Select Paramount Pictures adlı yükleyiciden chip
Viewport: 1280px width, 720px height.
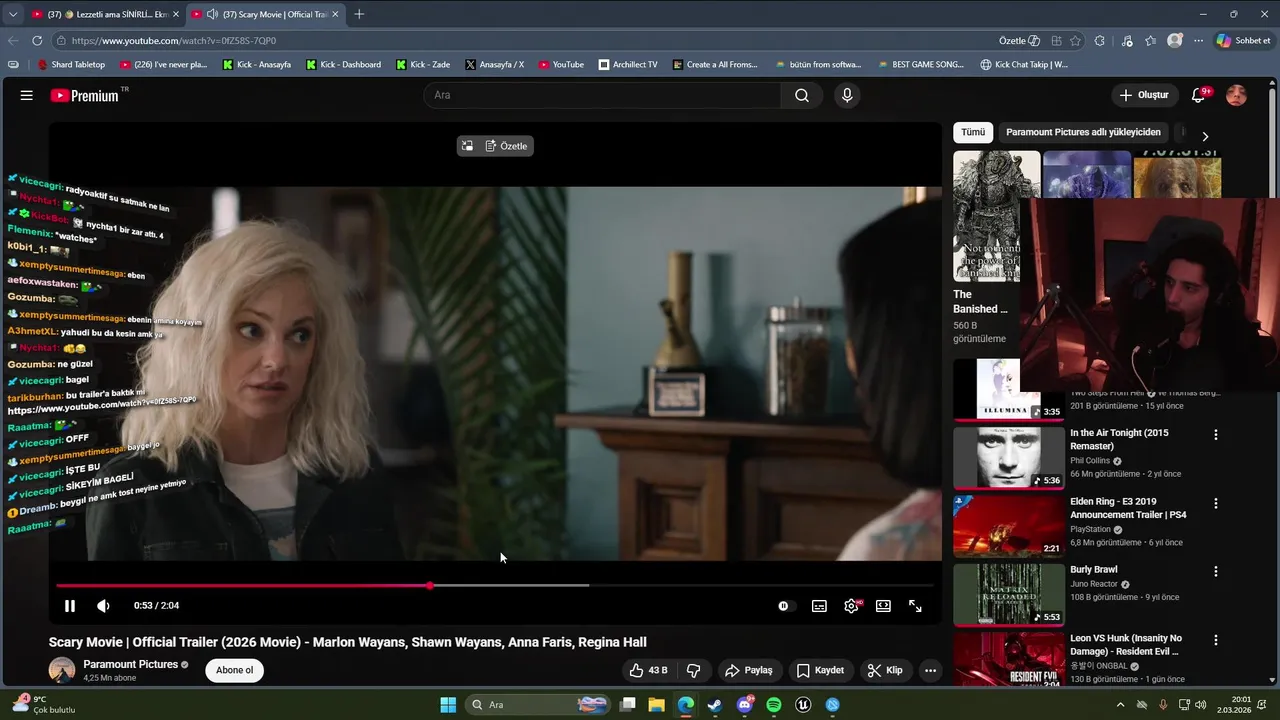1083,132
